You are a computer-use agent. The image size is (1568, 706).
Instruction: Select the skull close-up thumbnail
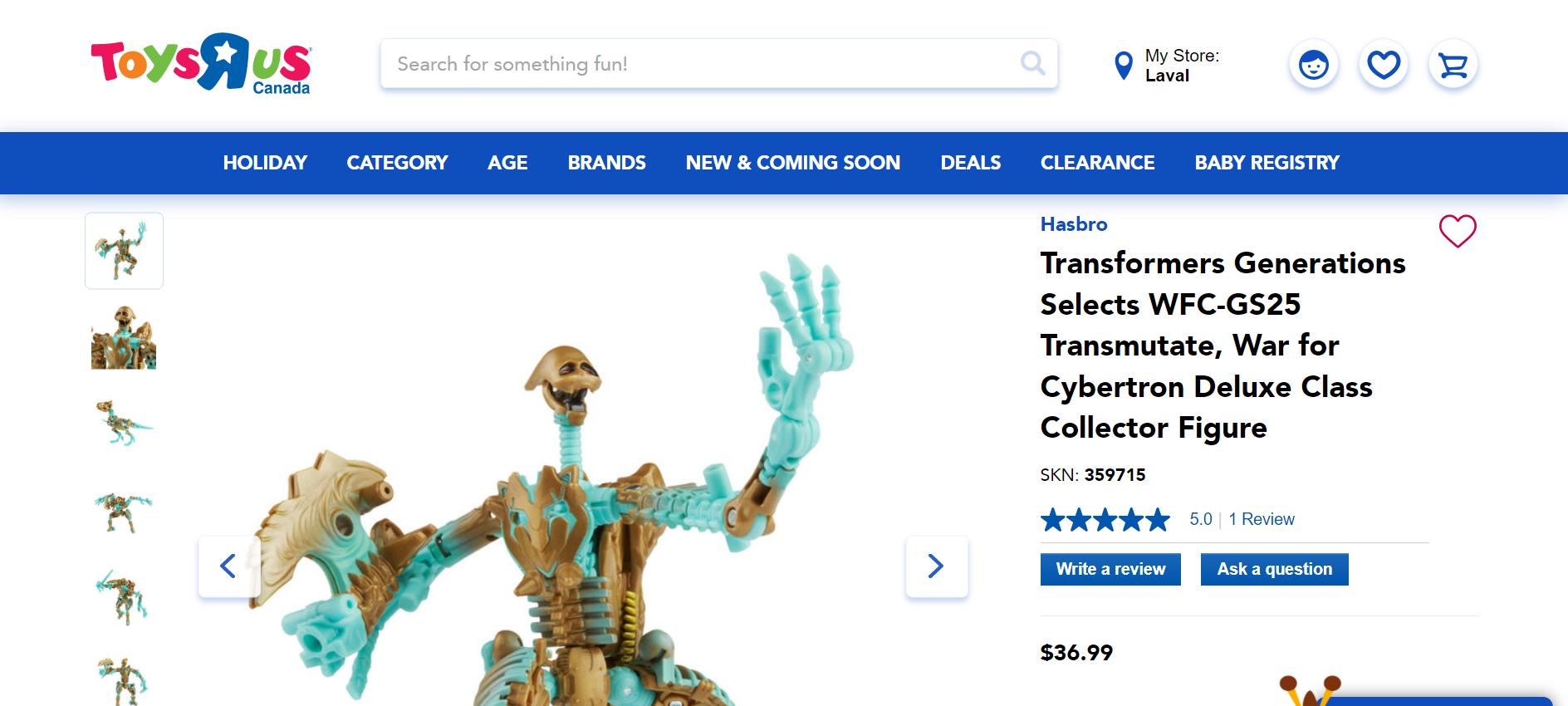point(124,337)
